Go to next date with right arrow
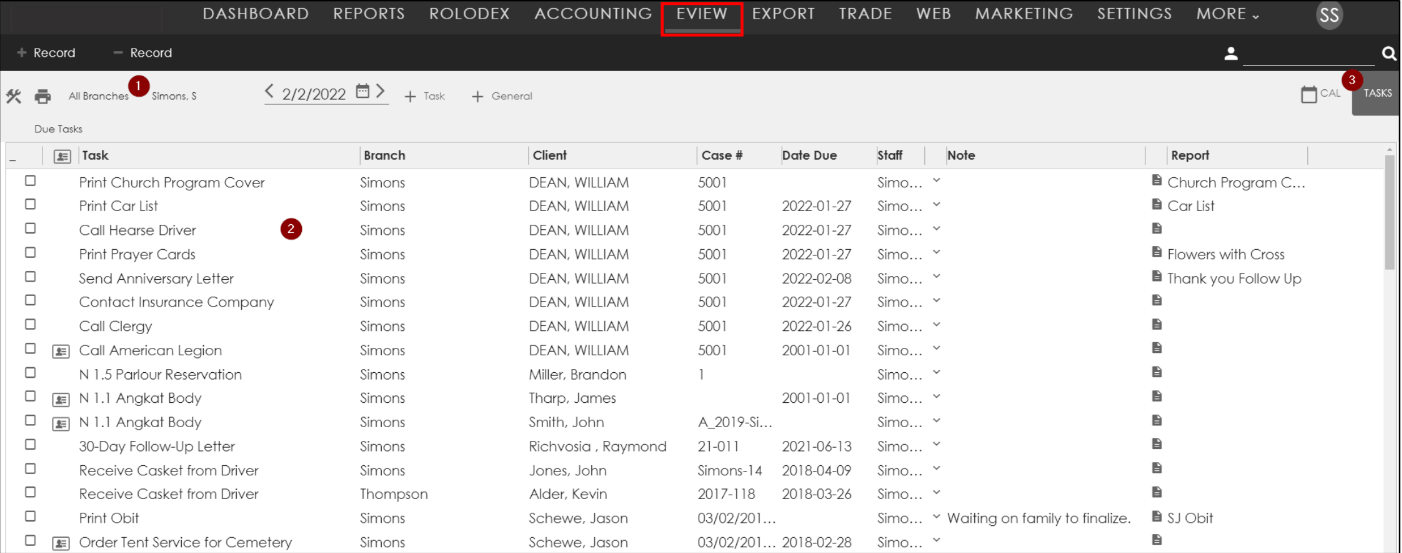 [381, 92]
